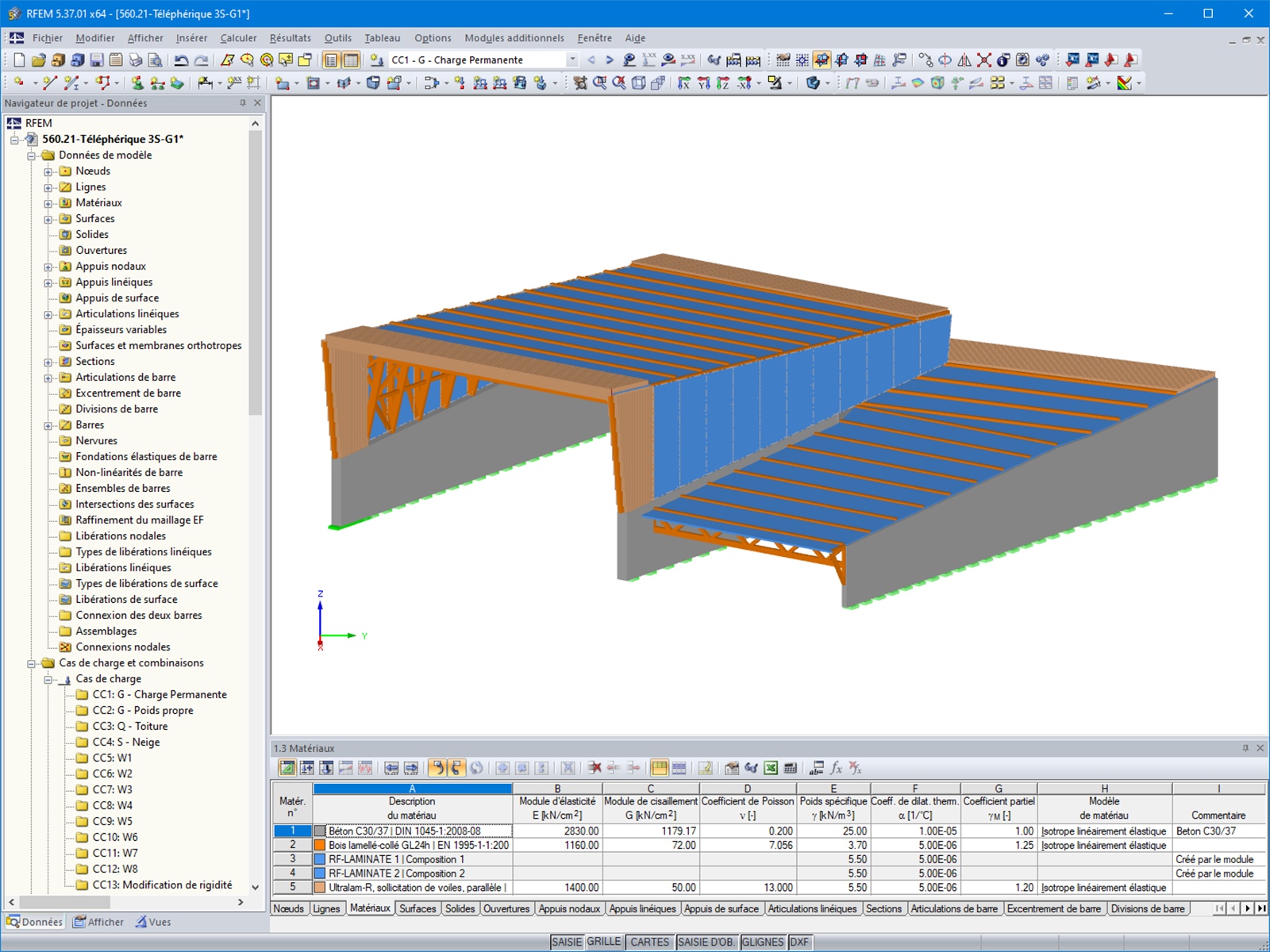Toggle the table view display button
Viewport: 1270px width, 952px height.
pos(350,59)
